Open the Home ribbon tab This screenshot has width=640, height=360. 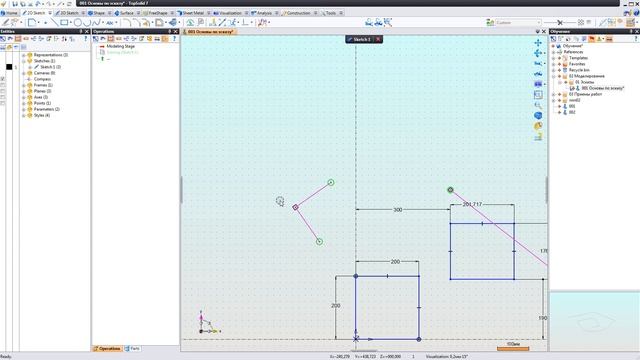[9, 13]
